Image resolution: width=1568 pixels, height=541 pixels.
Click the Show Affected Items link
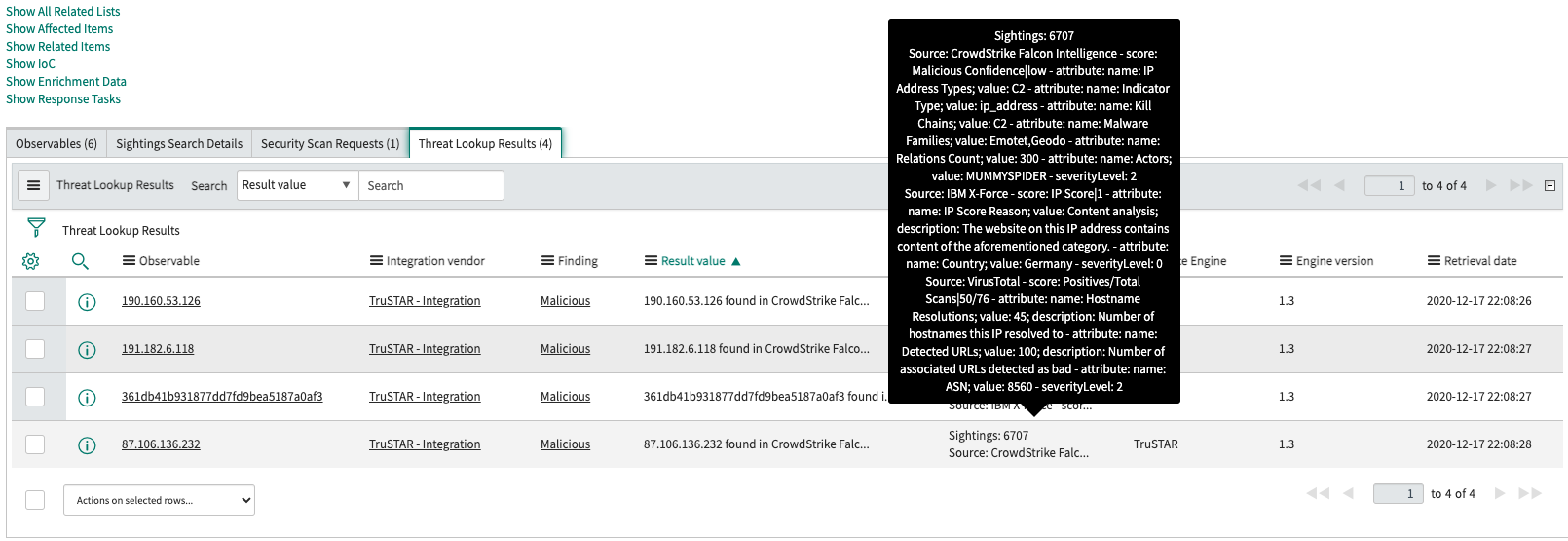(x=59, y=29)
